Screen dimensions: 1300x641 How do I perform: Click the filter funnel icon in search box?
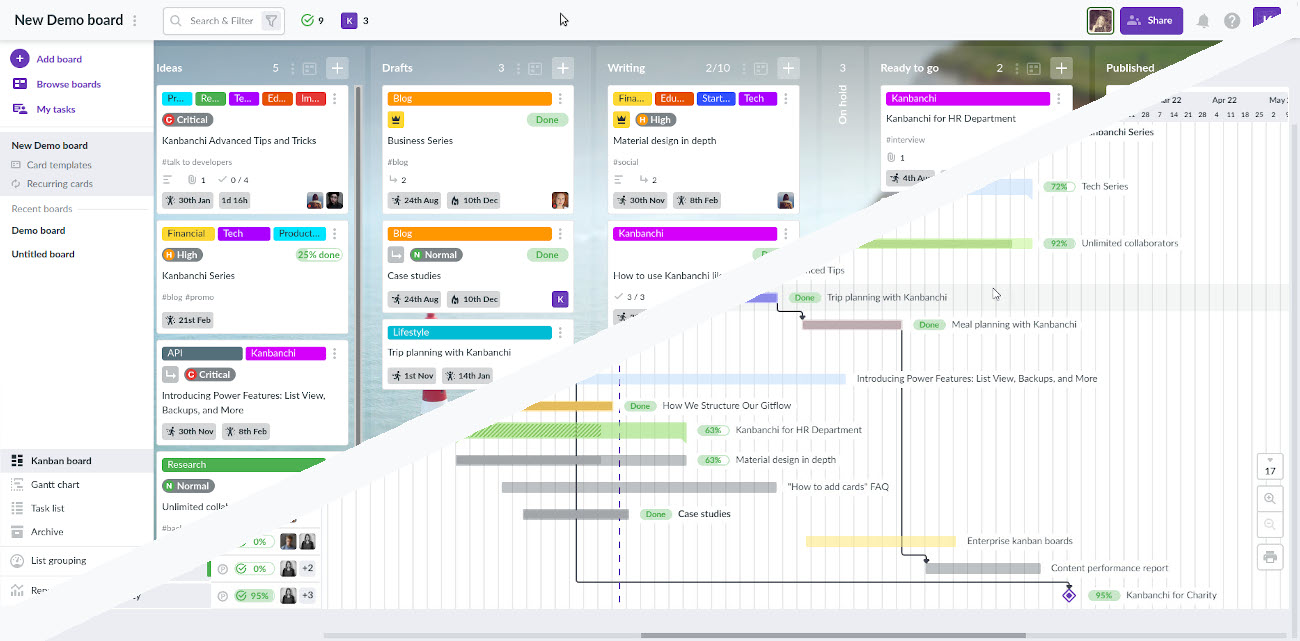(x=271, y=20)
